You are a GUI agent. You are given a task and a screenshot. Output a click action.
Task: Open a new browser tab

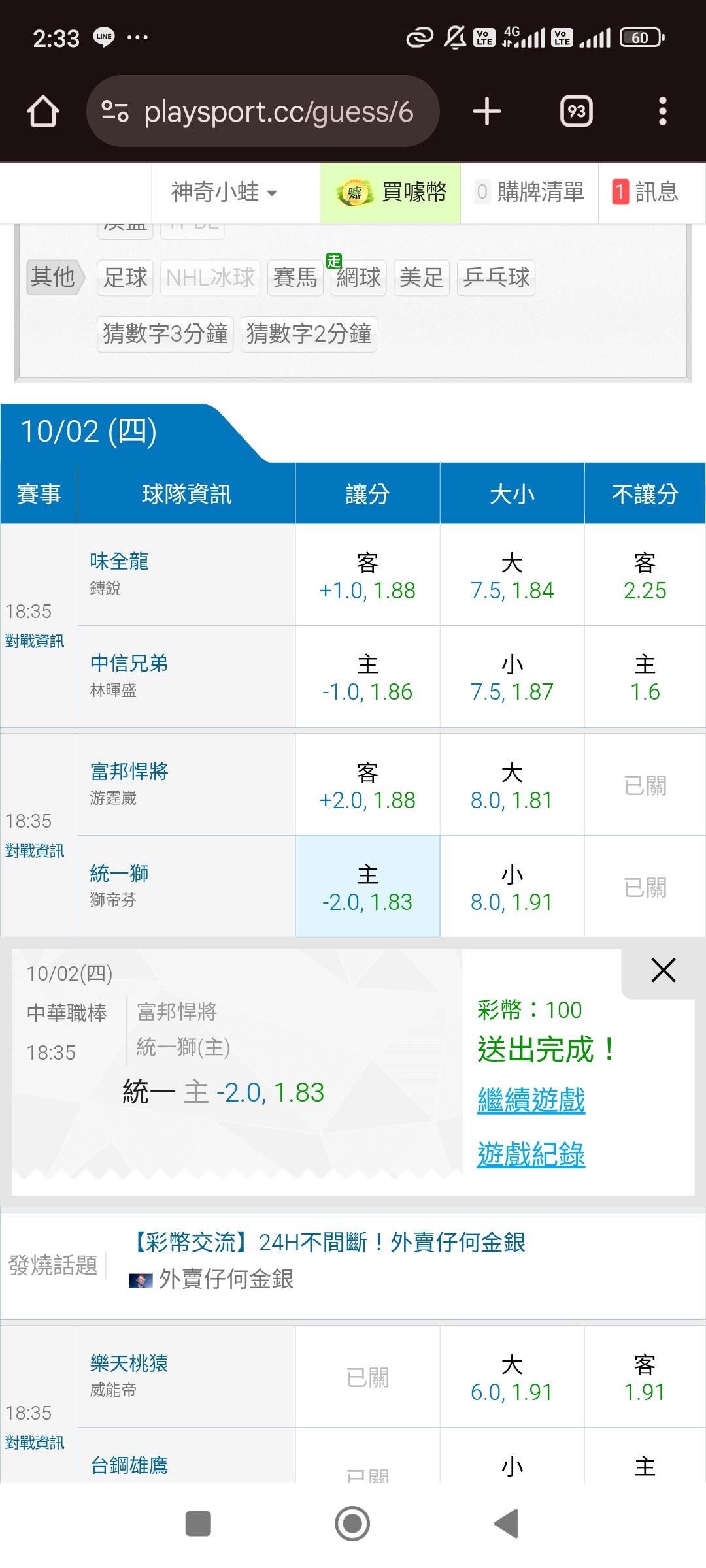click(486, 112)
